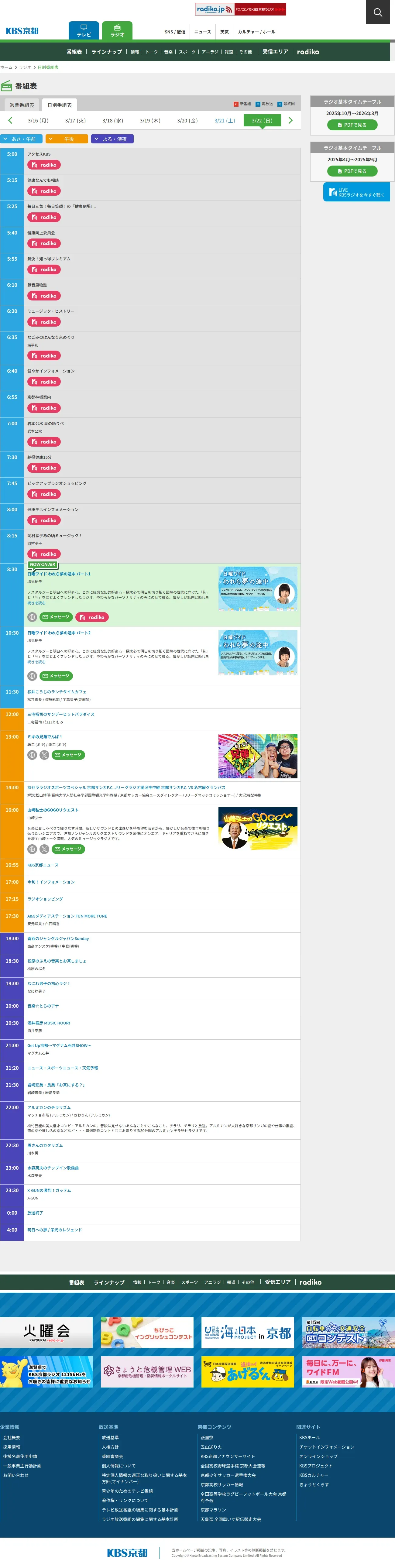Open KBS京都ニュース program link
Screen dimensions: 395x1568
(x=43, y=865)
